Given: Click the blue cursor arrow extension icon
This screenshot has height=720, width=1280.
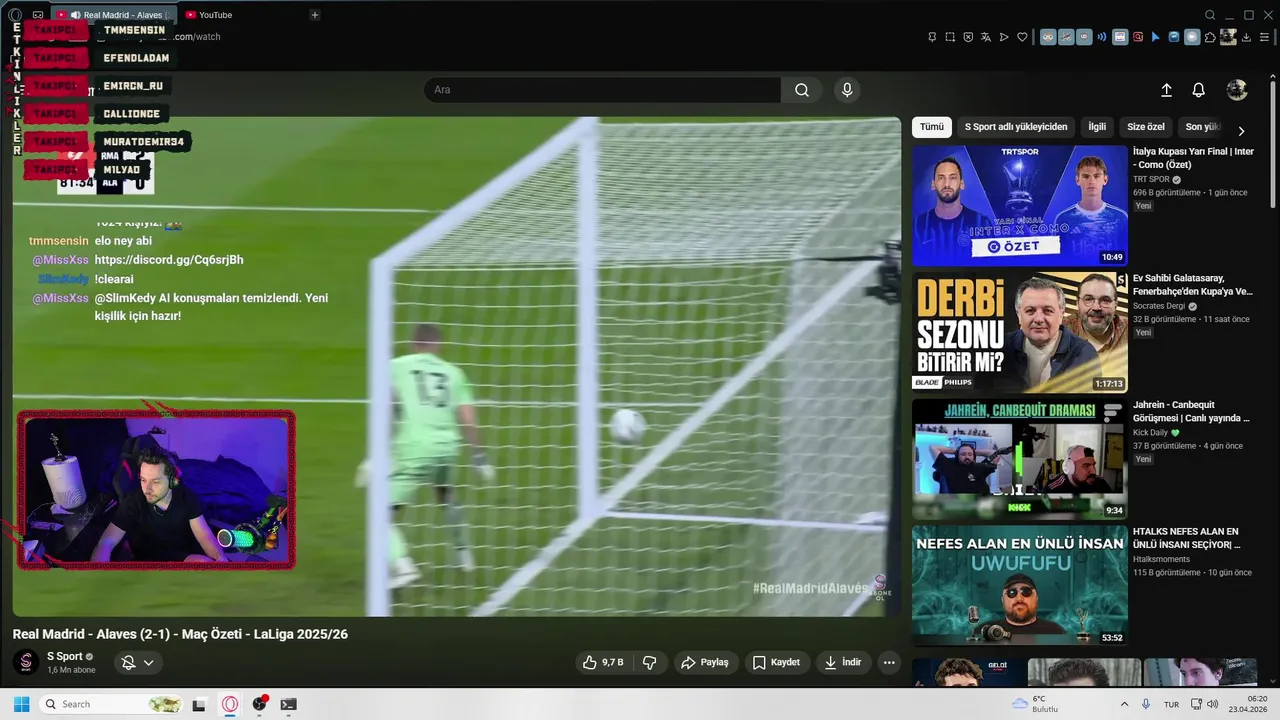Looking at the screenshot, I should [x=1156, y=37].
